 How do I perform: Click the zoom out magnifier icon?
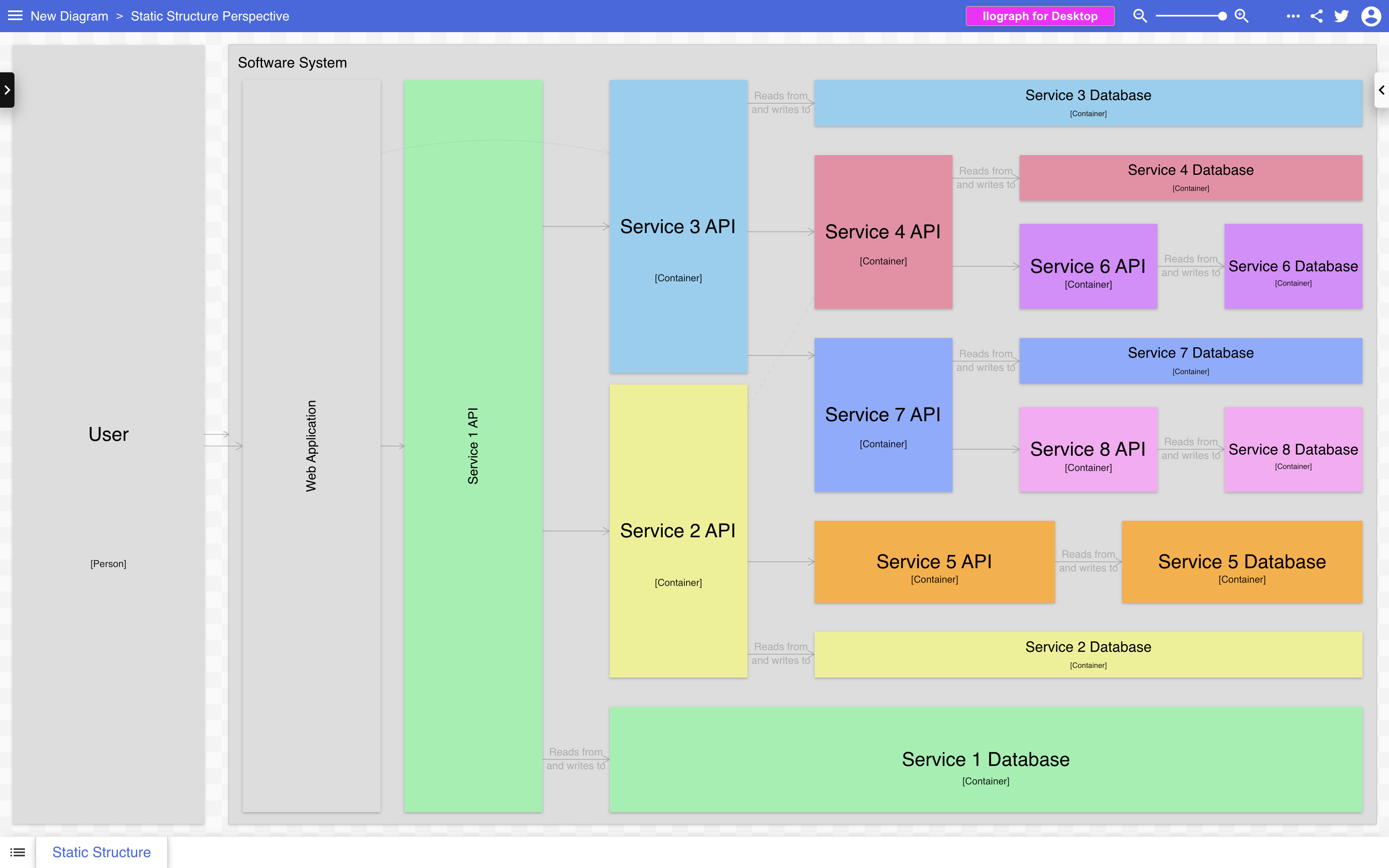pyautogui.click(x=1139, y=16)
